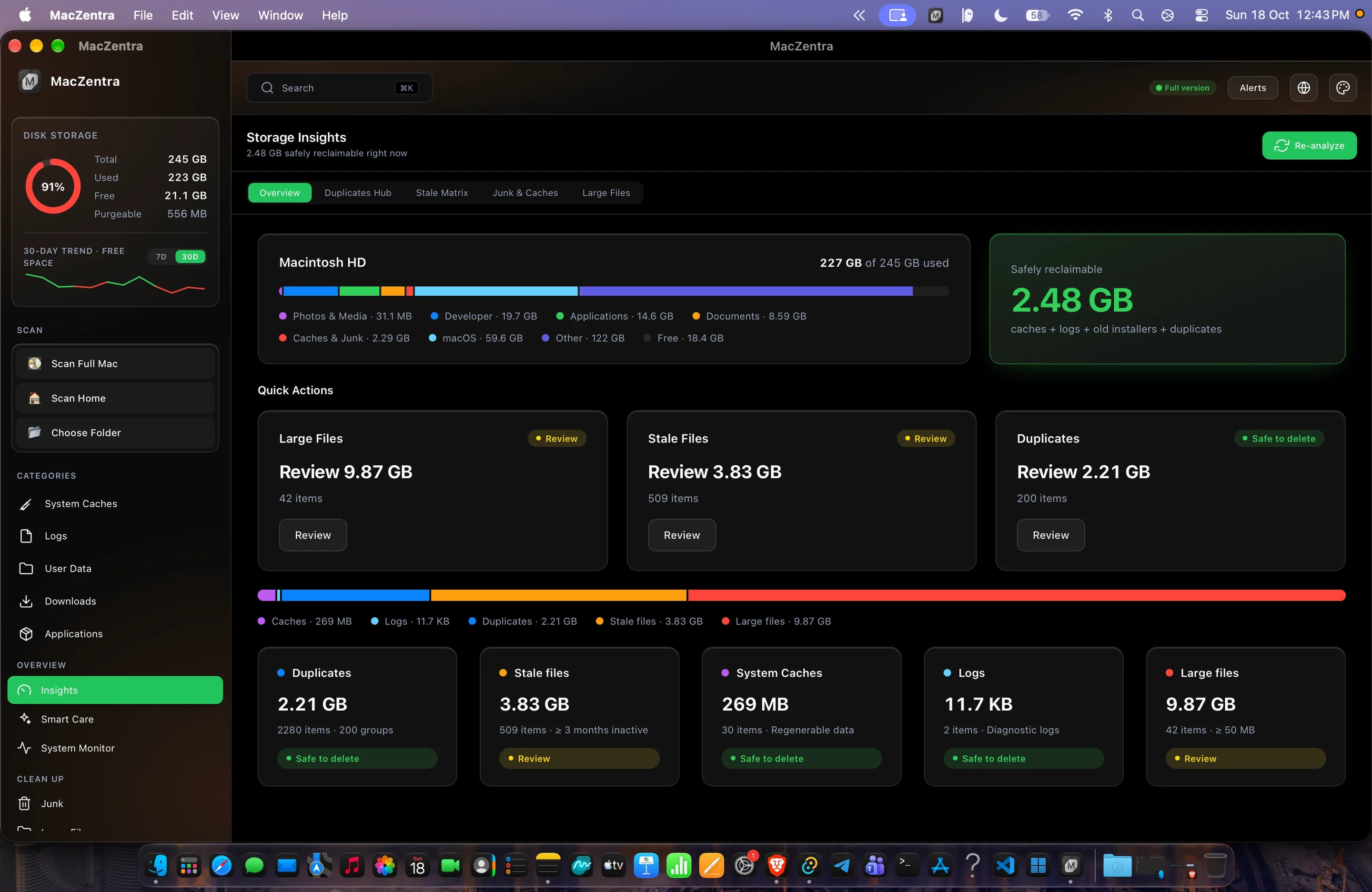Click the Full version badge
This screenshot has width=1372, height=892.
[1182, 88]
